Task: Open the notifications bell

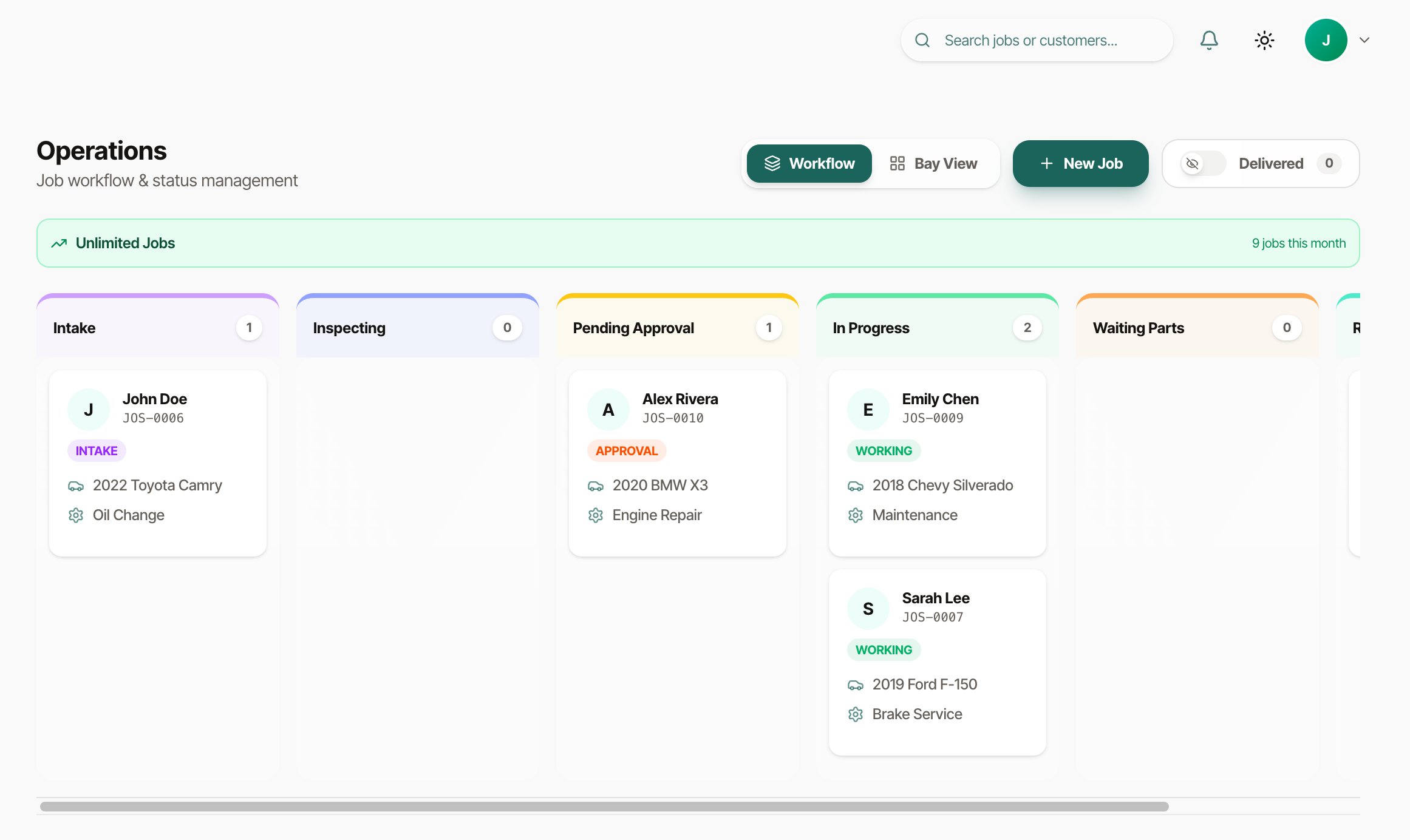Action: [x=1209, y=40]
